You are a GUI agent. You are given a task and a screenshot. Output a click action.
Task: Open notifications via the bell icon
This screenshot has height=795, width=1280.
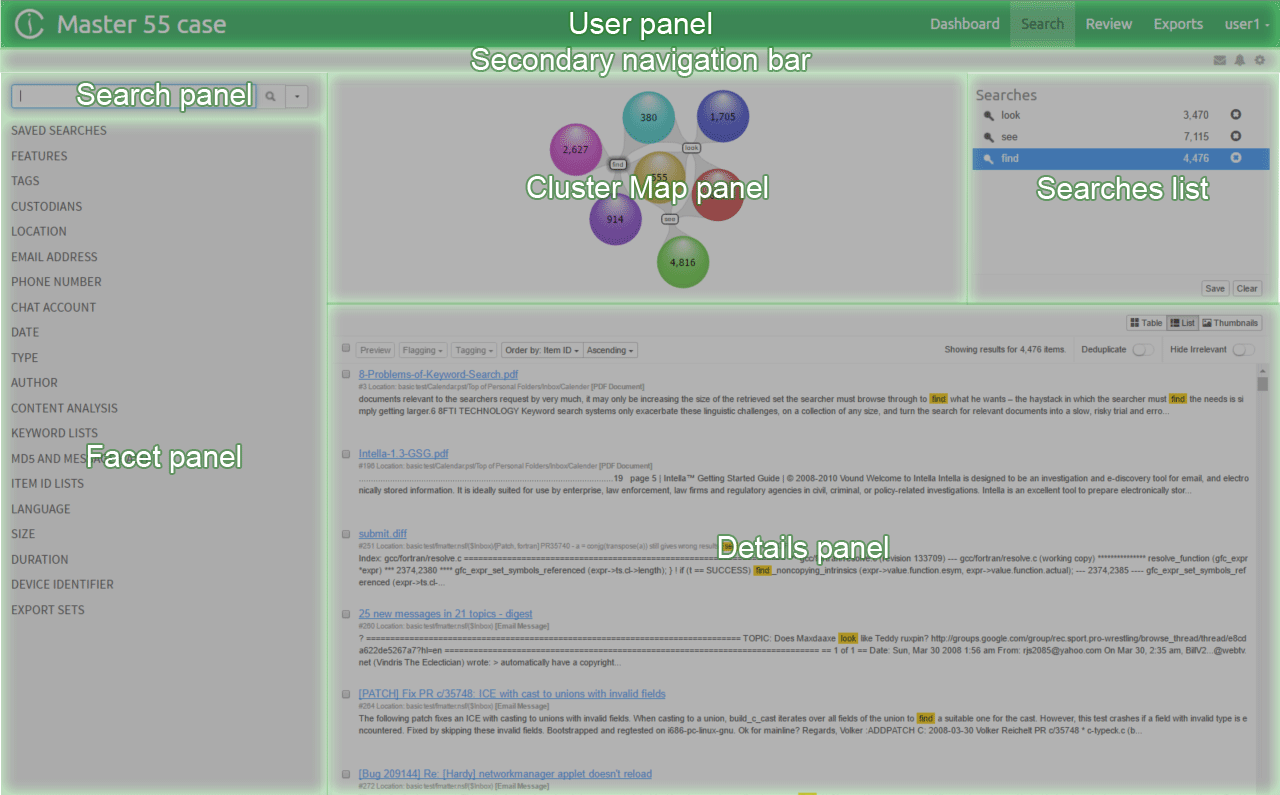pos(1240,60)
